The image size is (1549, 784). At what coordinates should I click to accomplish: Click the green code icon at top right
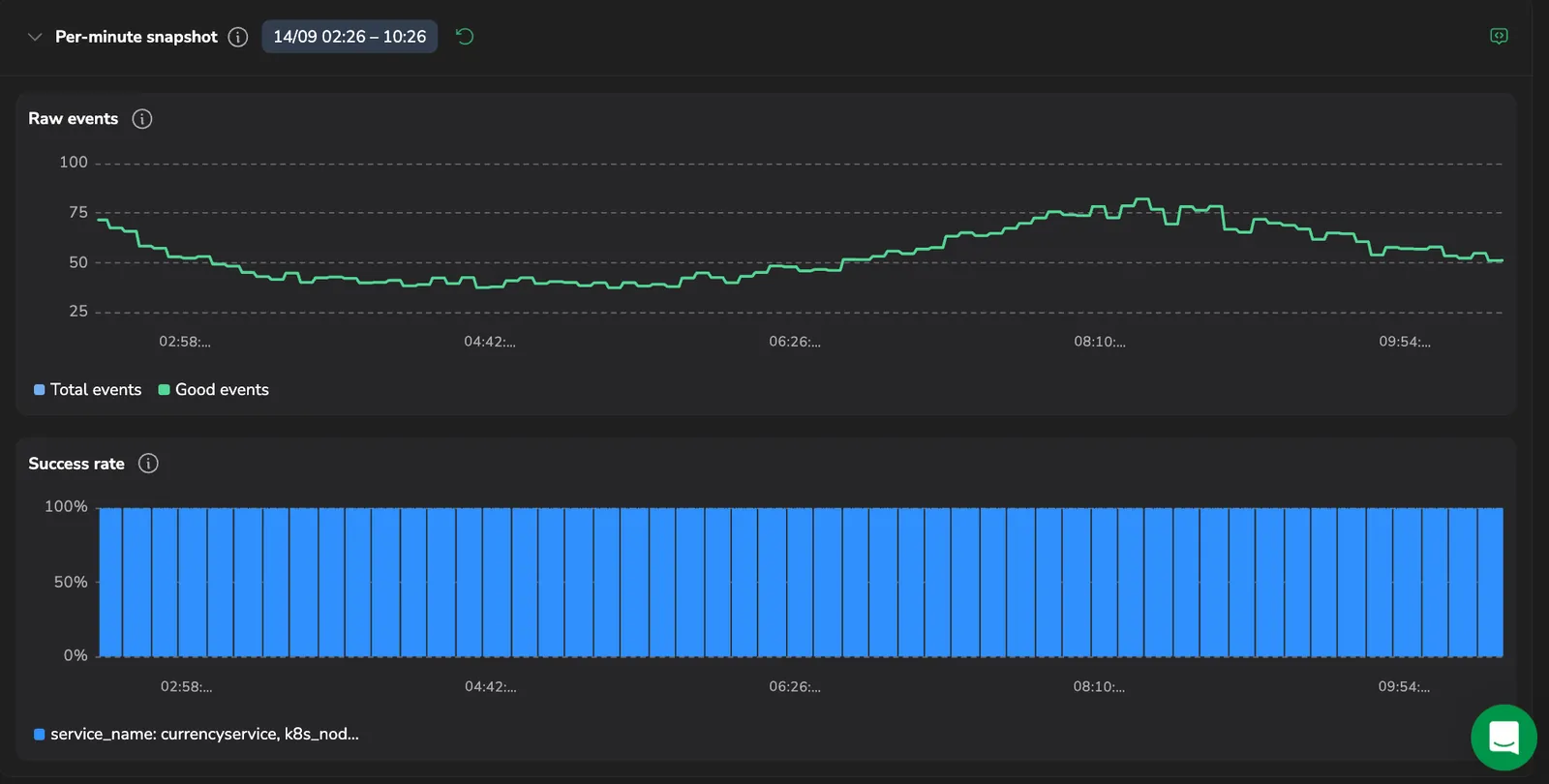pos(1499,36)
